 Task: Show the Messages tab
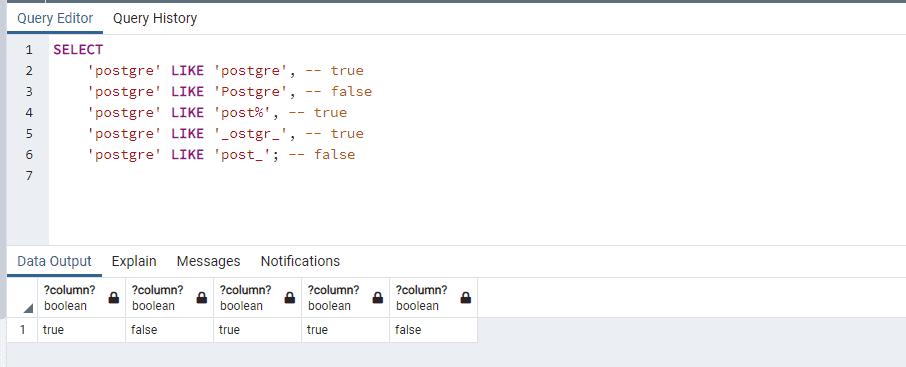(209, 261)
